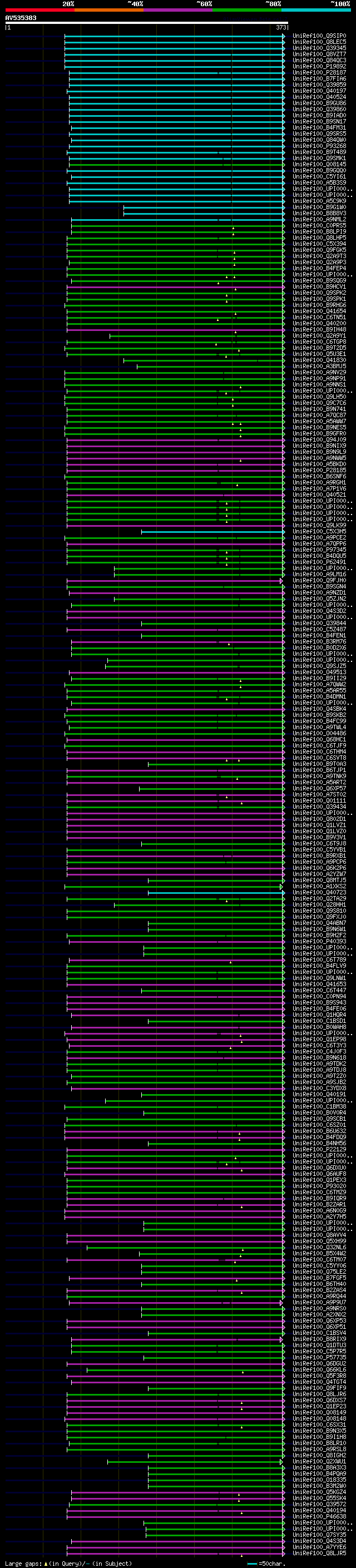The image size is (356, 1568).
Task: Open hit UniRef100_P28187
Action: pyautogui.click(x=319, y=72)
